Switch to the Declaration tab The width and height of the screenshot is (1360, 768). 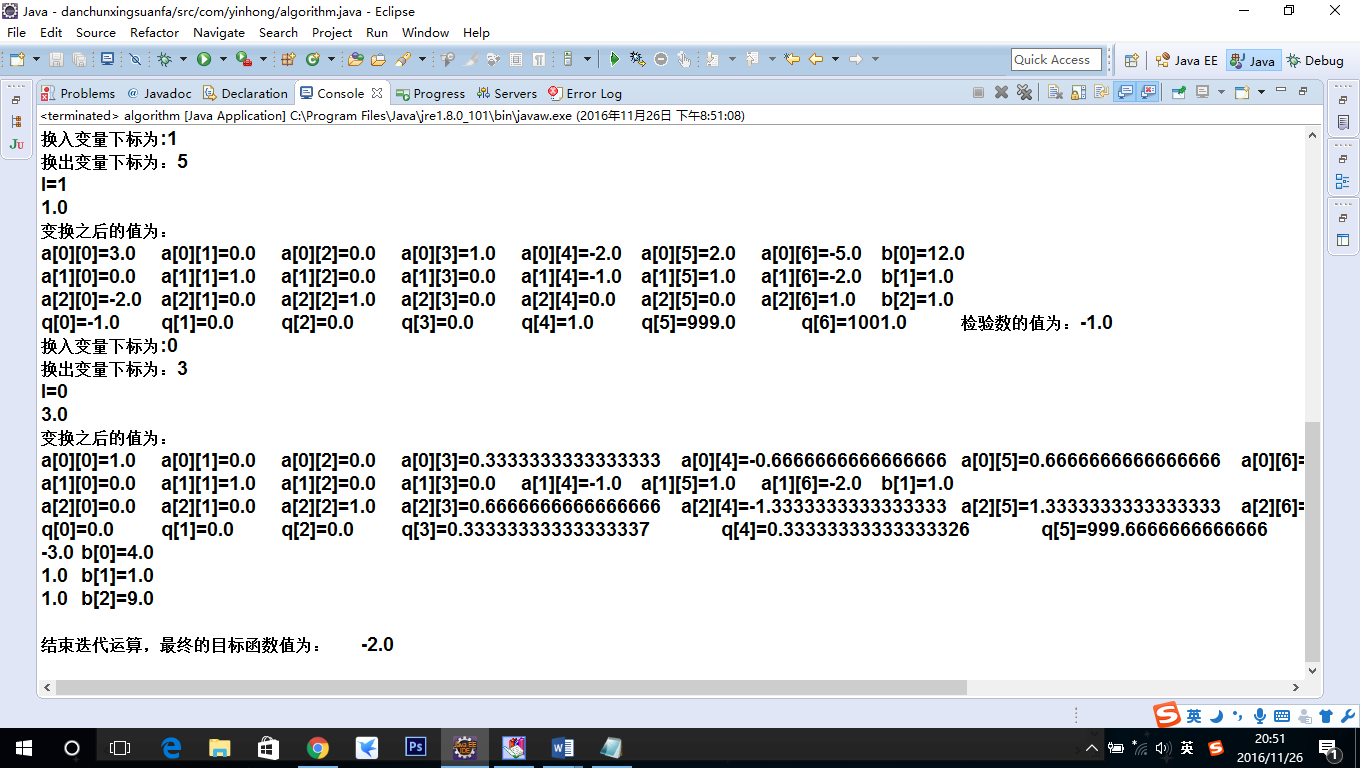tap(245, 93)
